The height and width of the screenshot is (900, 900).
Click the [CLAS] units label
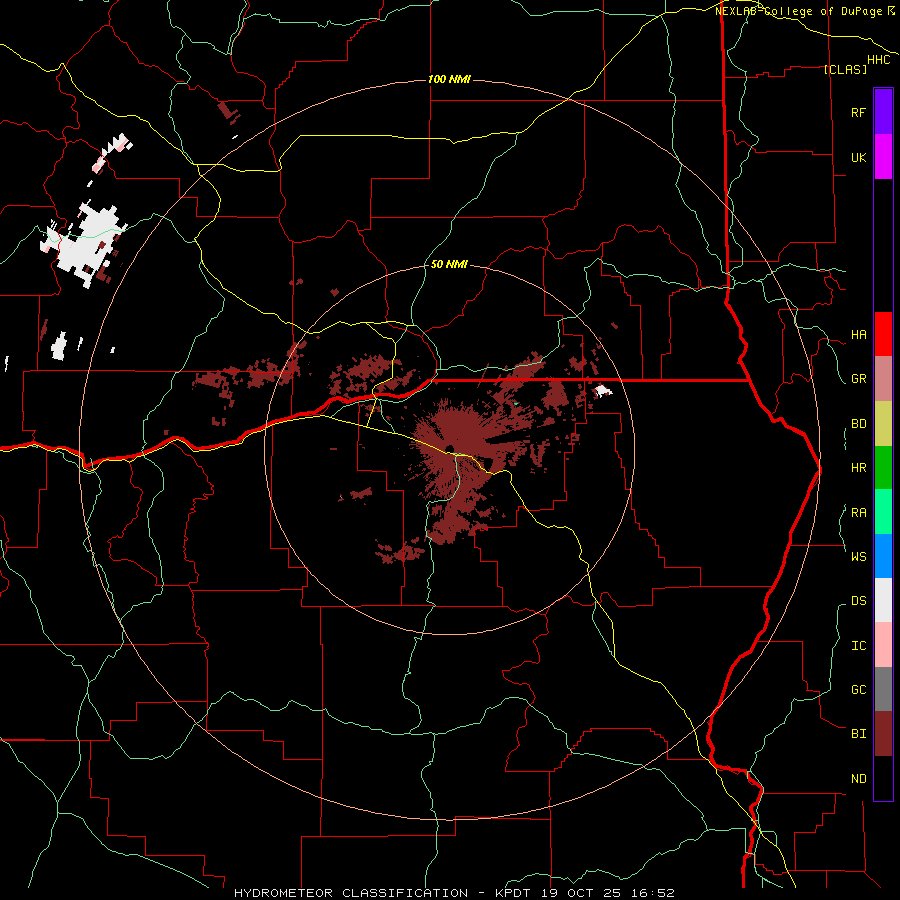(845, 69)
